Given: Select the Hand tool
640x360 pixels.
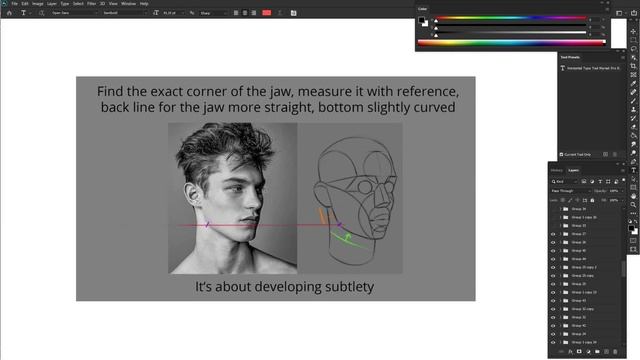Looking at the screenshot, I should [633, 196].
